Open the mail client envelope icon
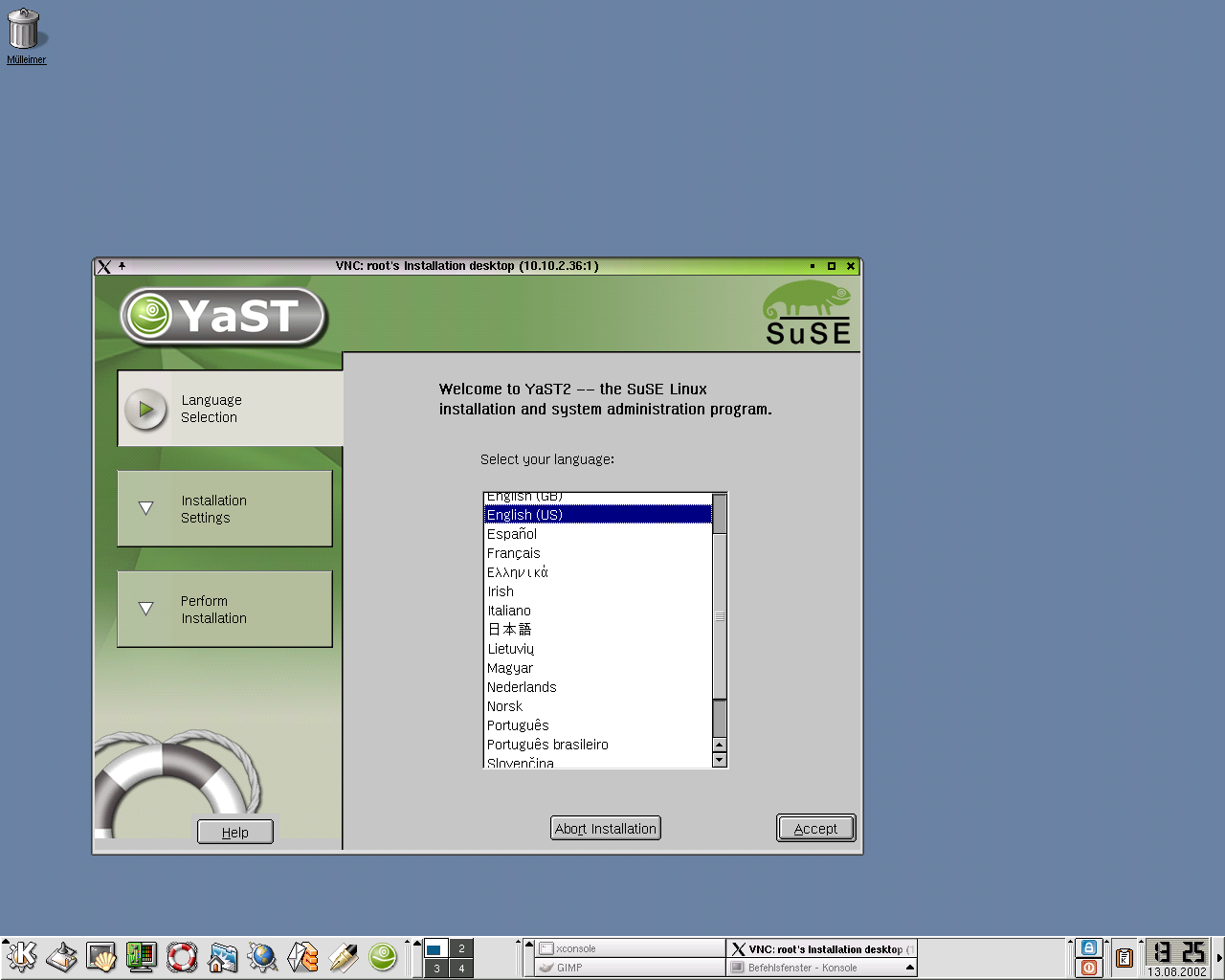Screen dimensions: 1225x980 (302, 956)
